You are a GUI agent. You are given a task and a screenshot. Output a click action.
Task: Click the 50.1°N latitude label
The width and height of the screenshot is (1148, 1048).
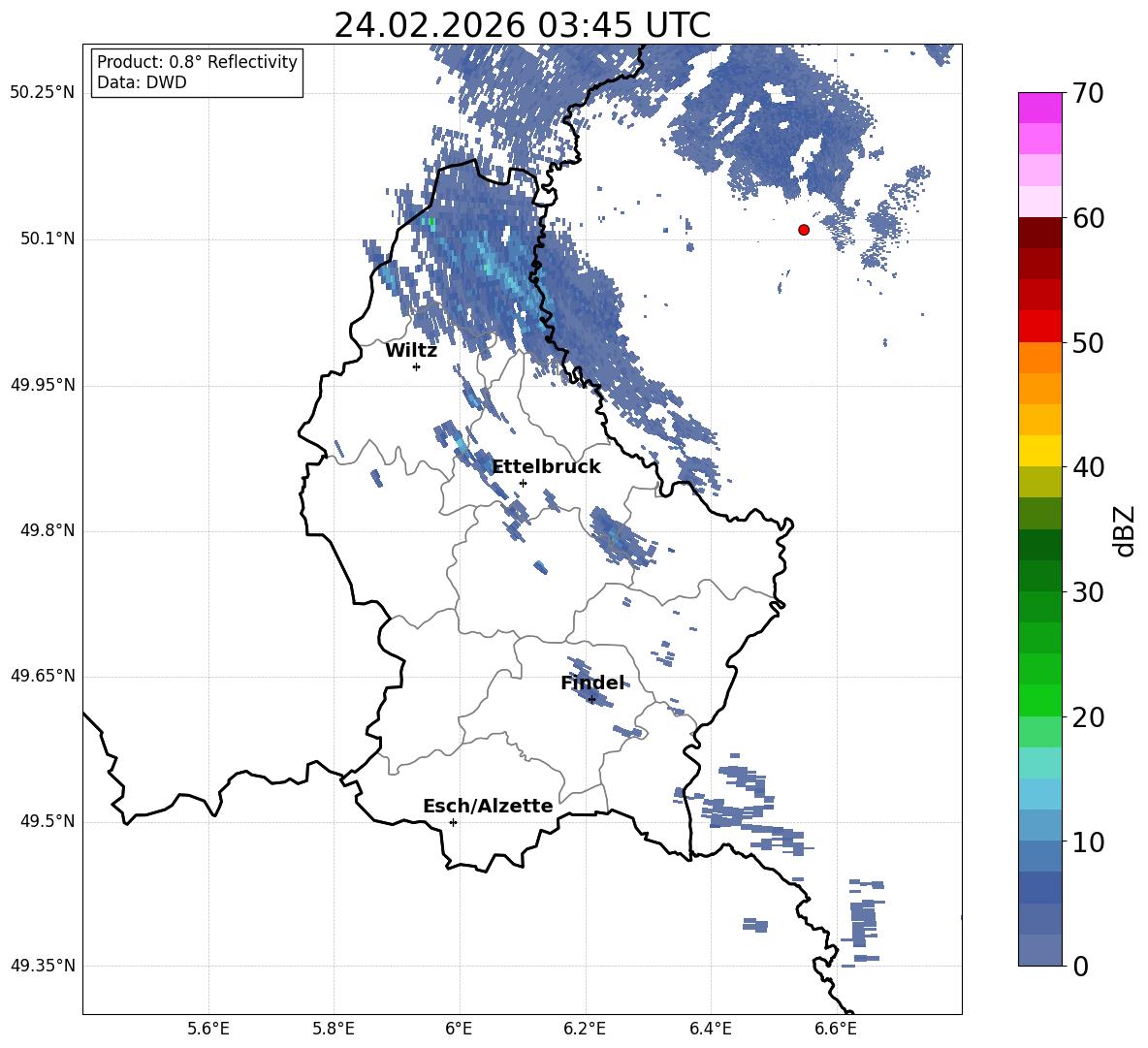pyautogui.click(x=48, y=239)
